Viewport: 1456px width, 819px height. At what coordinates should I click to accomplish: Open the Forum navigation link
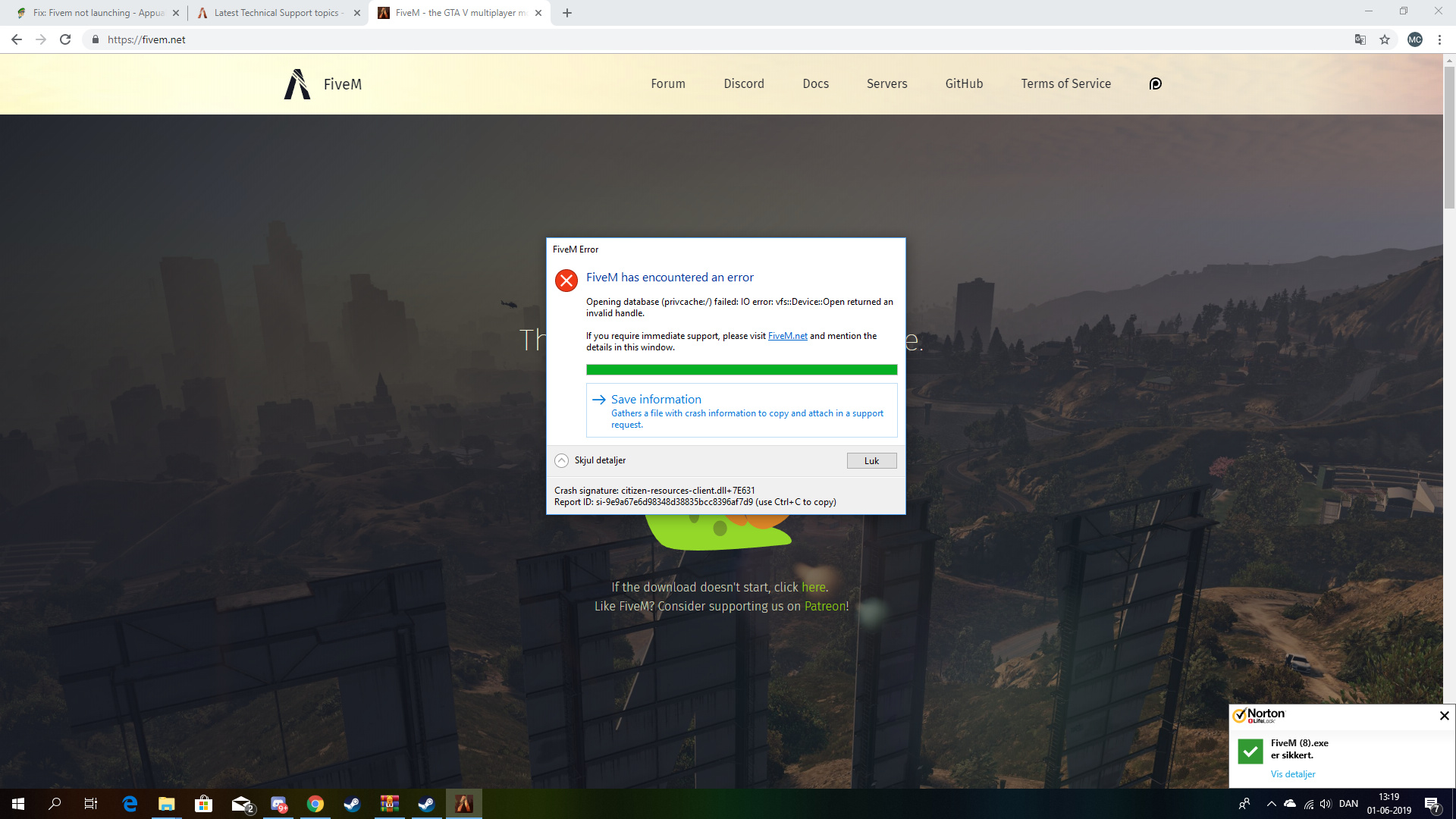pos(667,84)
